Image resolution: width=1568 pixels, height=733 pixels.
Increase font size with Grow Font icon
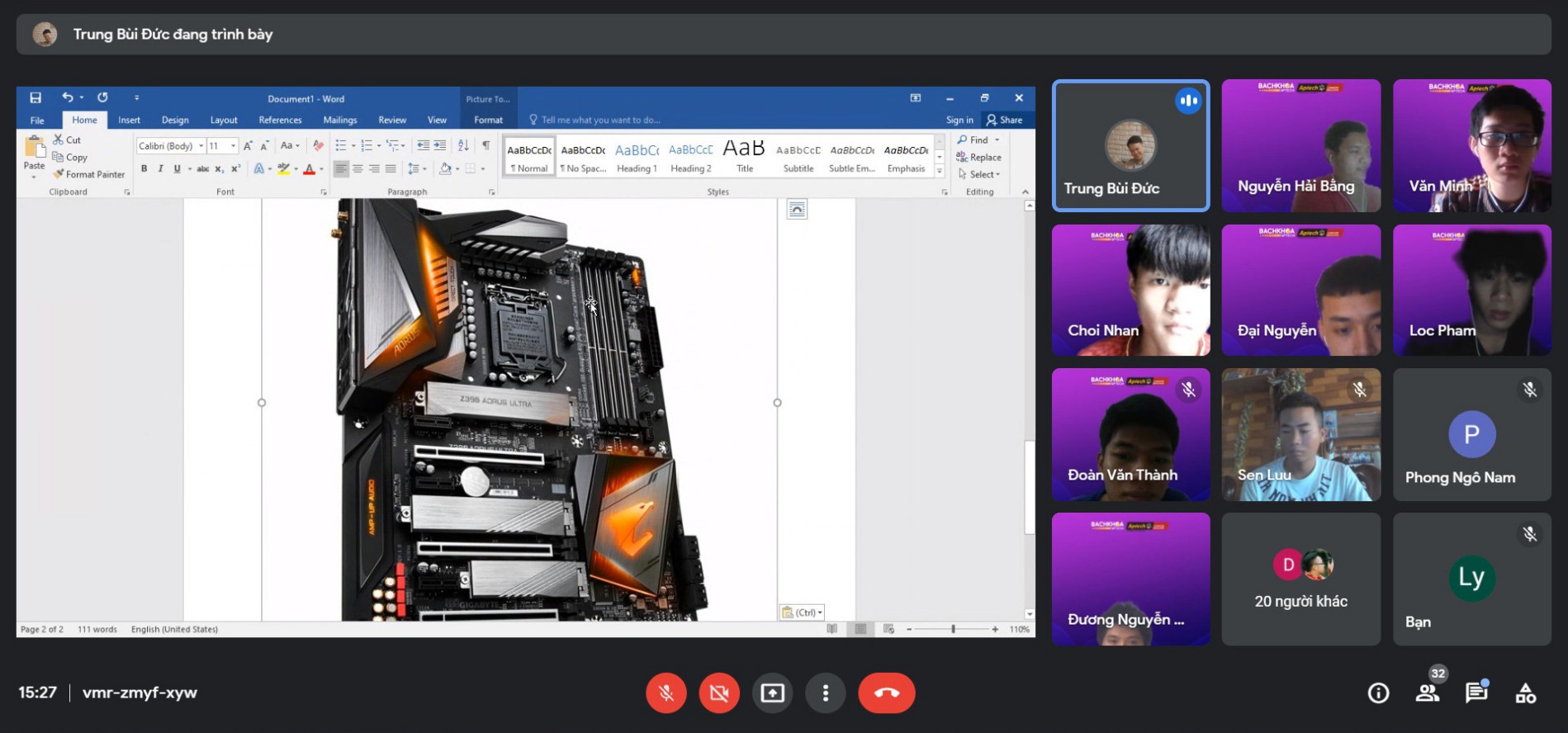[x=248, y=145]
